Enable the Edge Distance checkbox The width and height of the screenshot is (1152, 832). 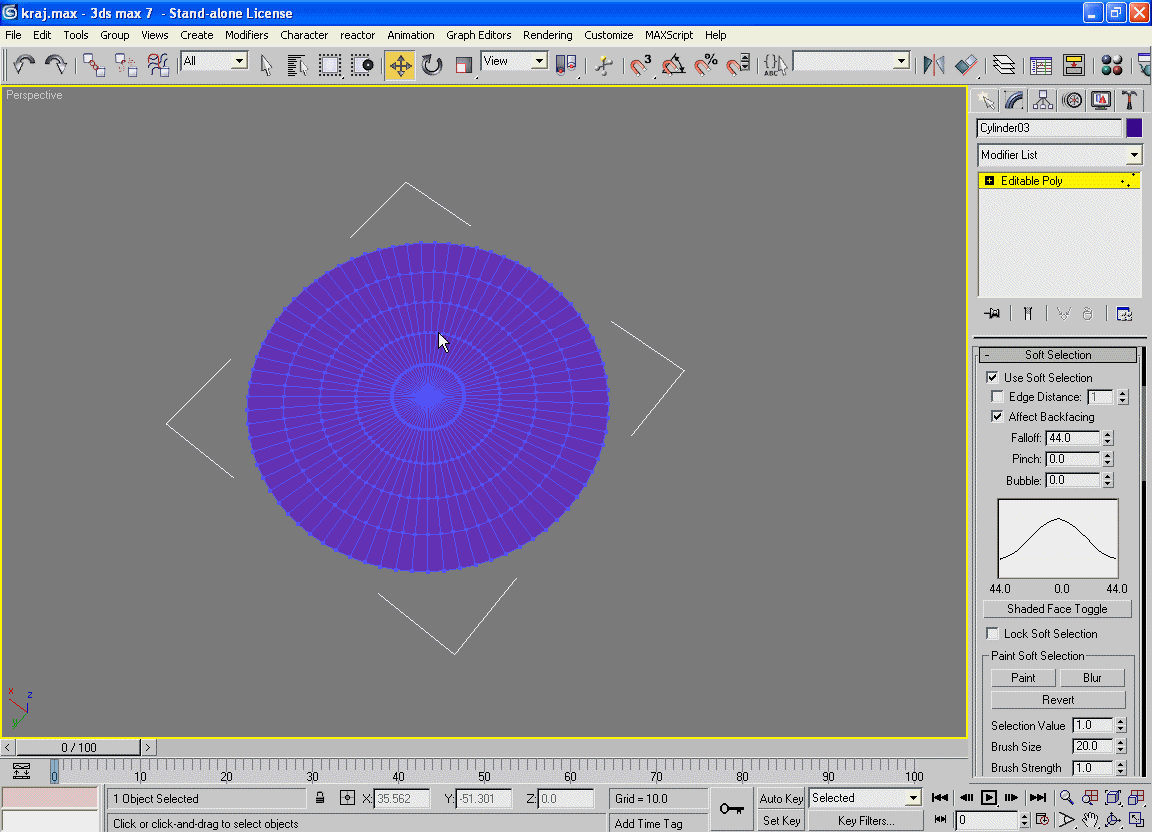pos(997,397)
